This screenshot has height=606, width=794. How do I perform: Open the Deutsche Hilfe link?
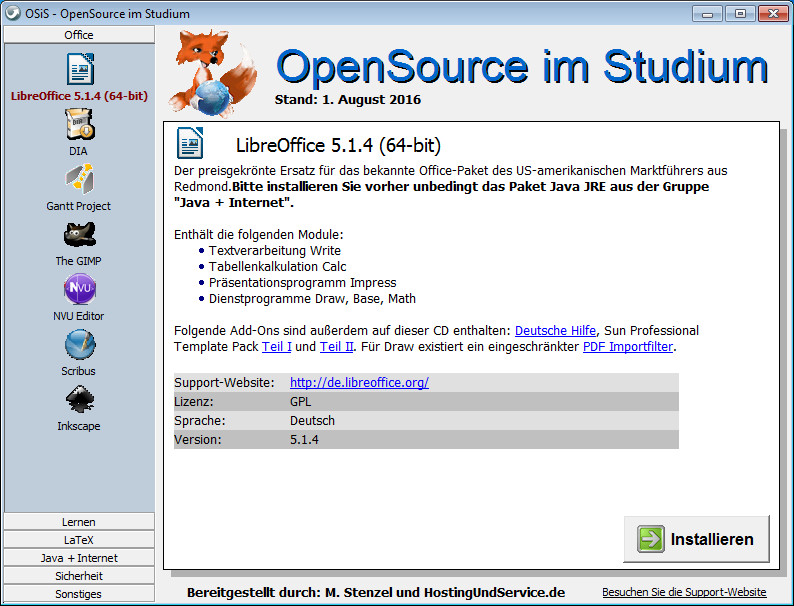(555, 331)
